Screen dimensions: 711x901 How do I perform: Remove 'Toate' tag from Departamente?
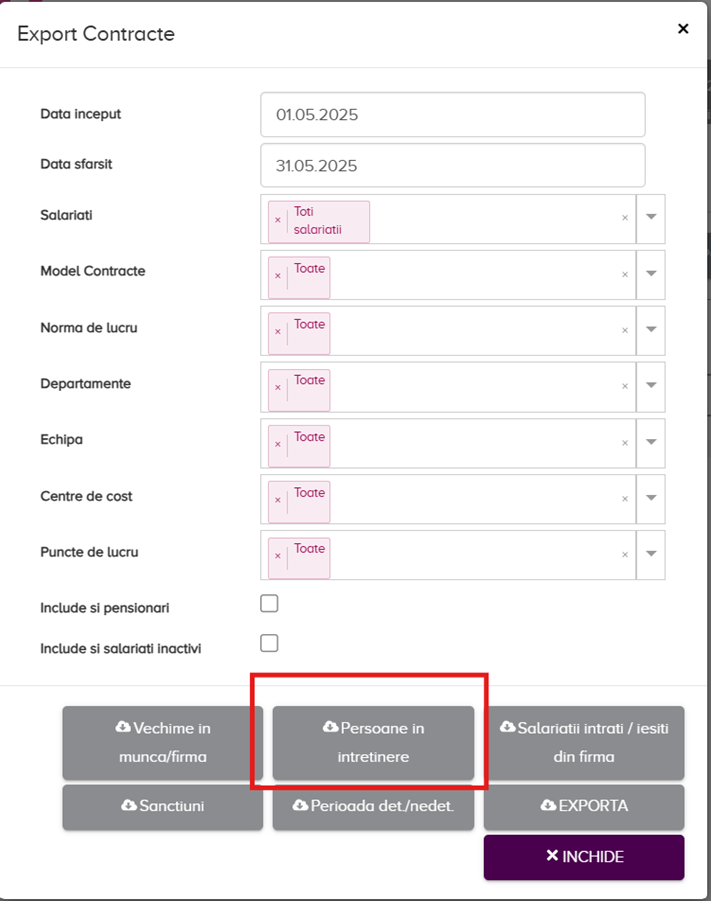tap(278, 387)
